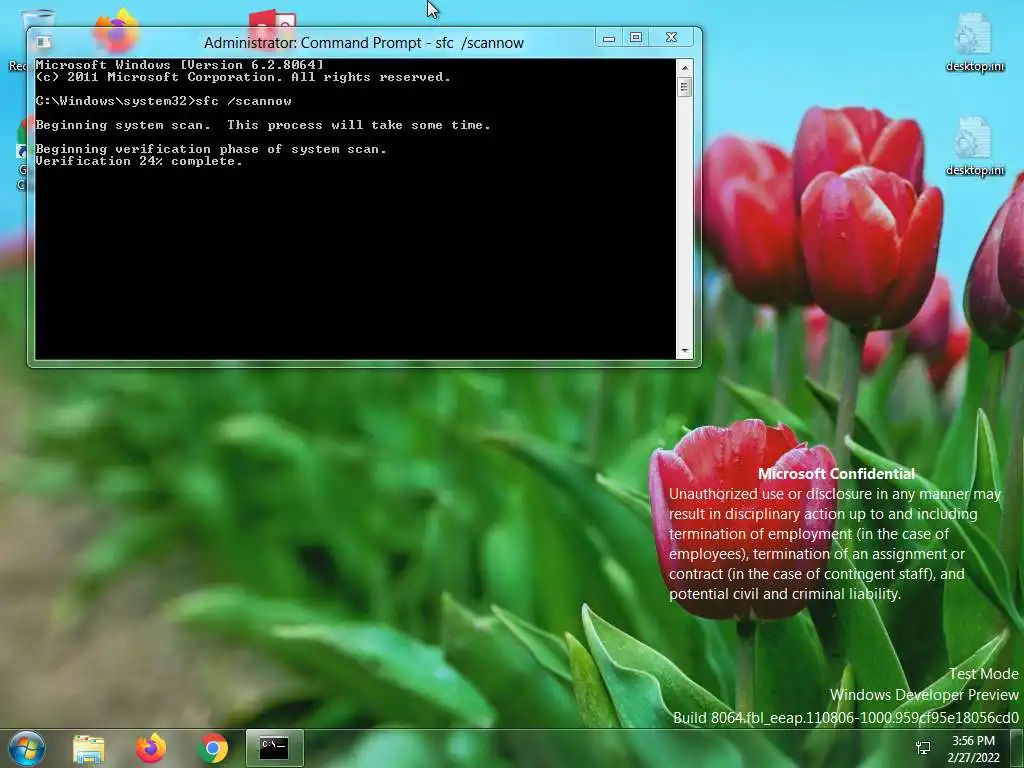The width and height of the screenshot is (1024, 768).
Task: Minimize the Command Prompt window
Action: (609, 38)
